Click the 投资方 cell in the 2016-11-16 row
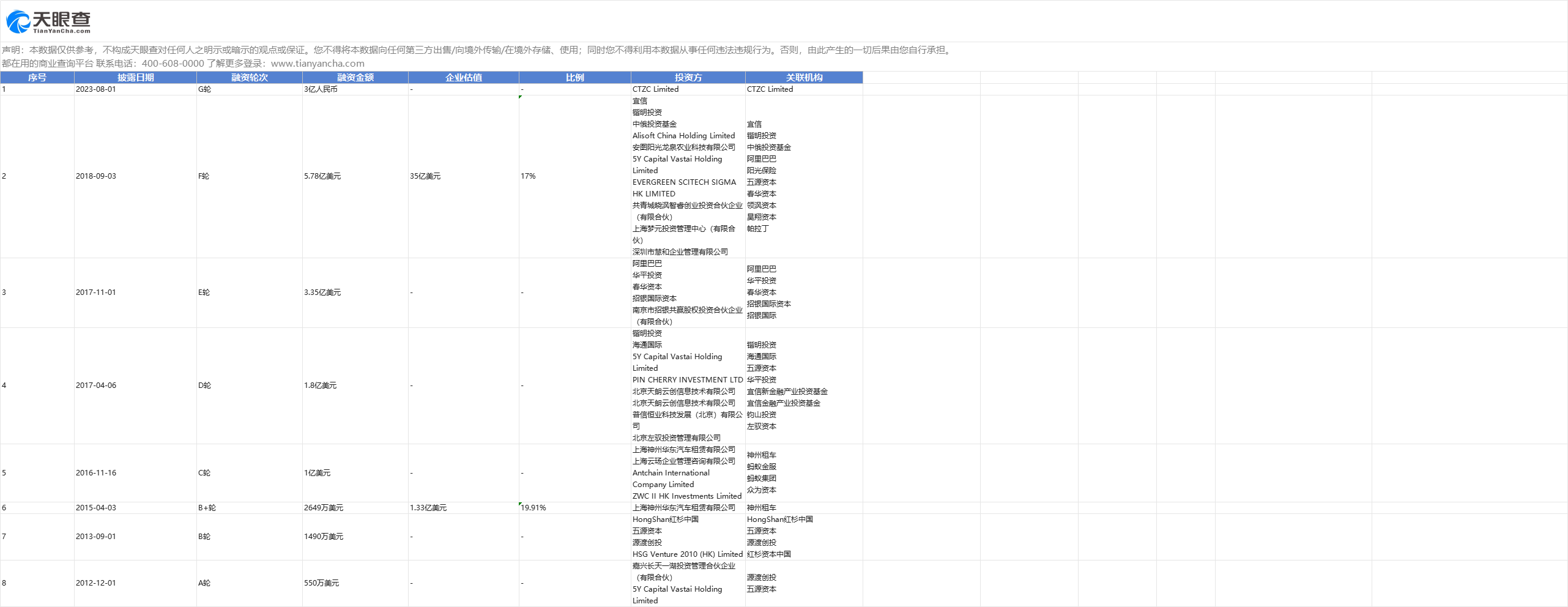 [688, 473]
